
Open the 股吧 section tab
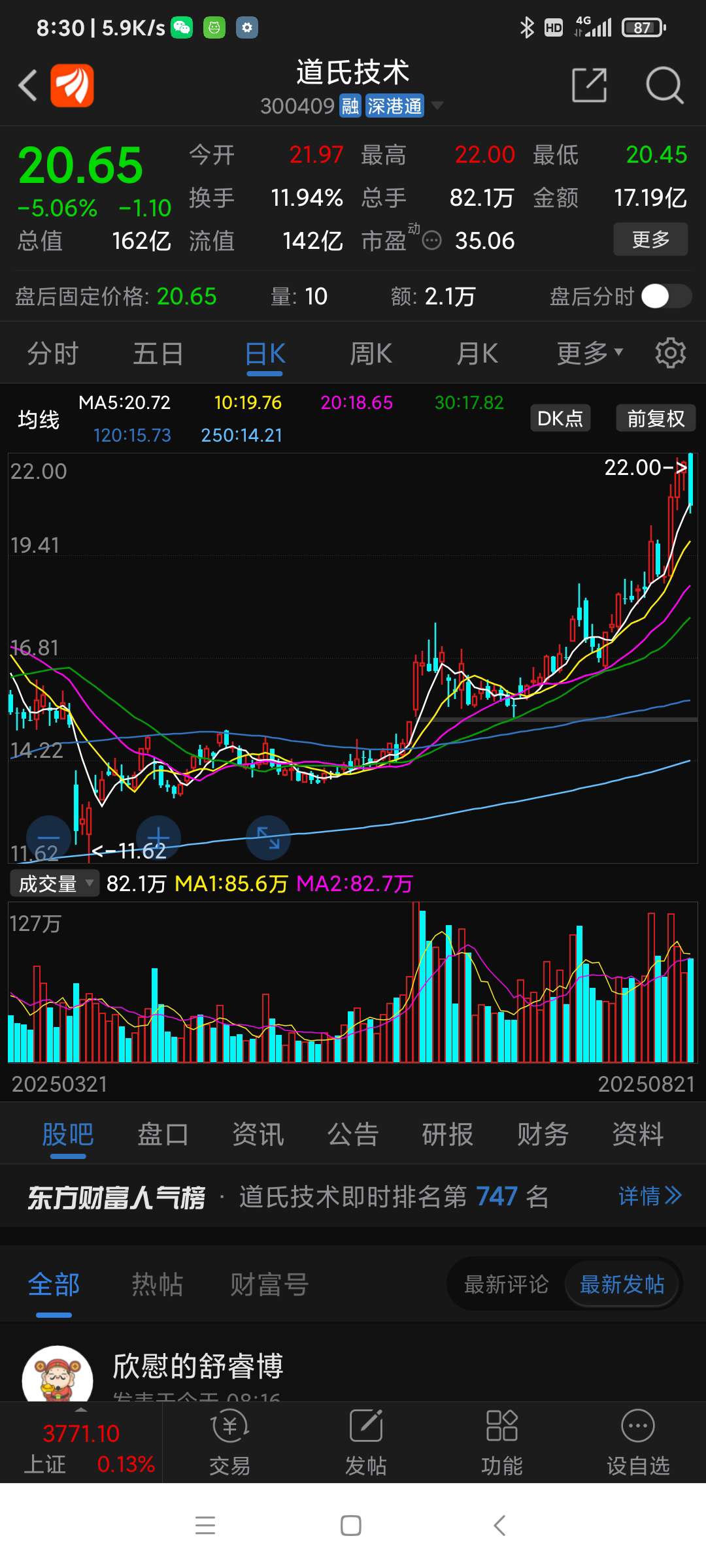(x=68, y=1135)
